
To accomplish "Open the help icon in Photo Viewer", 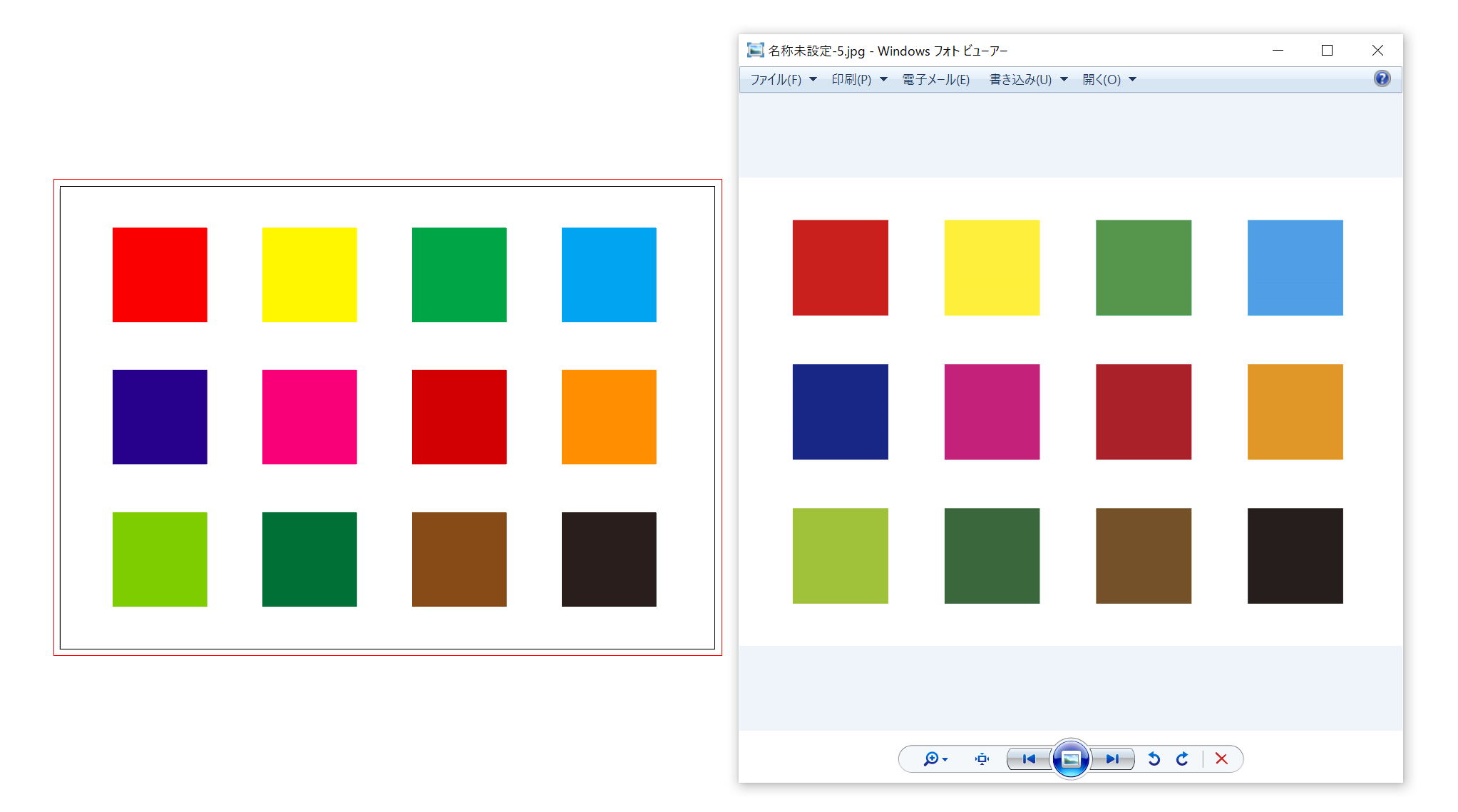I will pyautogui.click(x=1382, y=78).
